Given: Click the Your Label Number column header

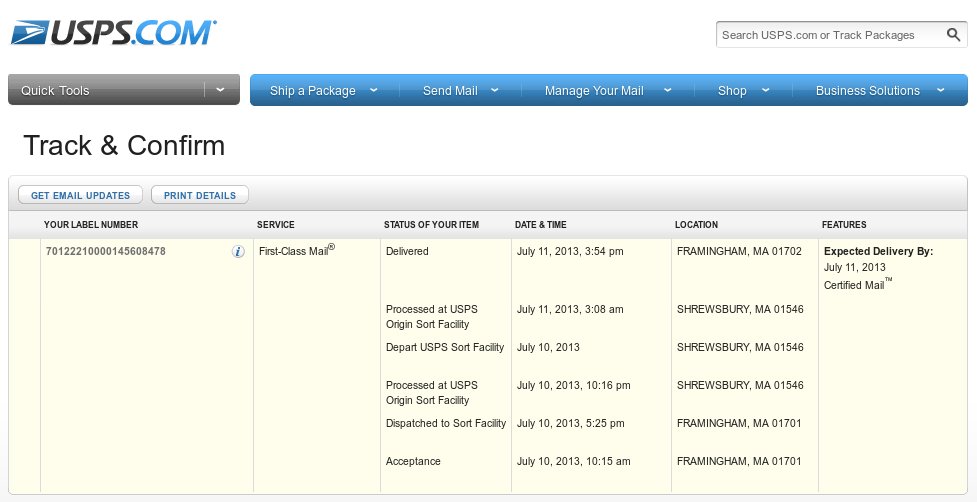Looking at the screenshot, I should 91,224.
